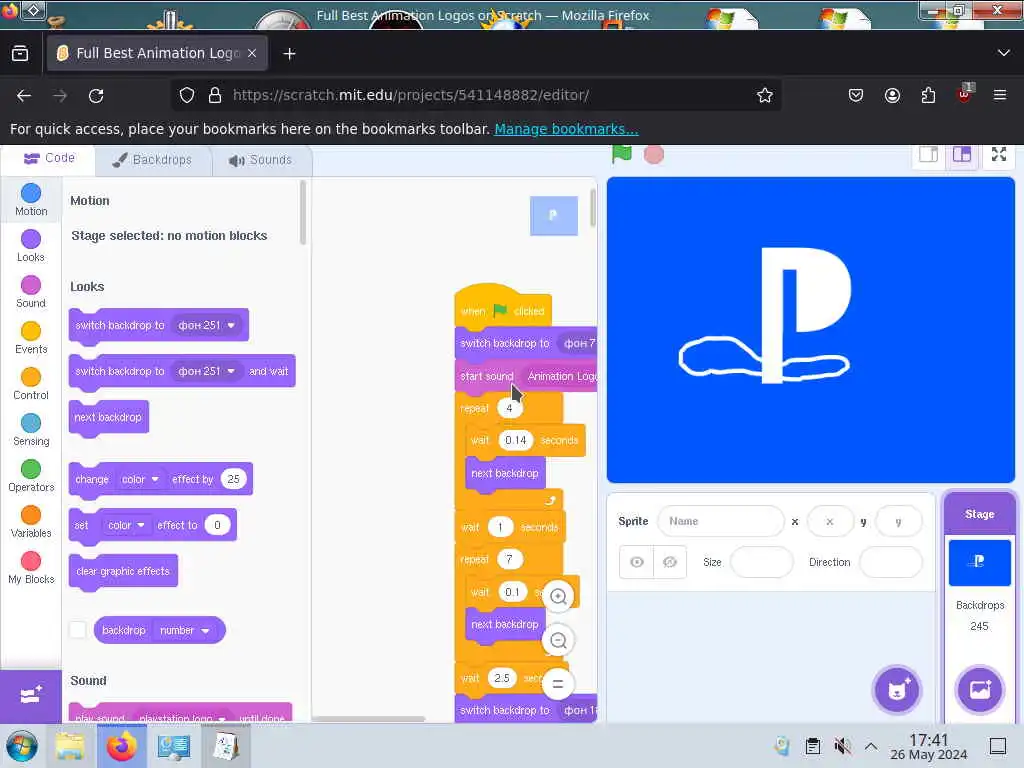
Task: Open a new Firefox tab
Action: 289,54
